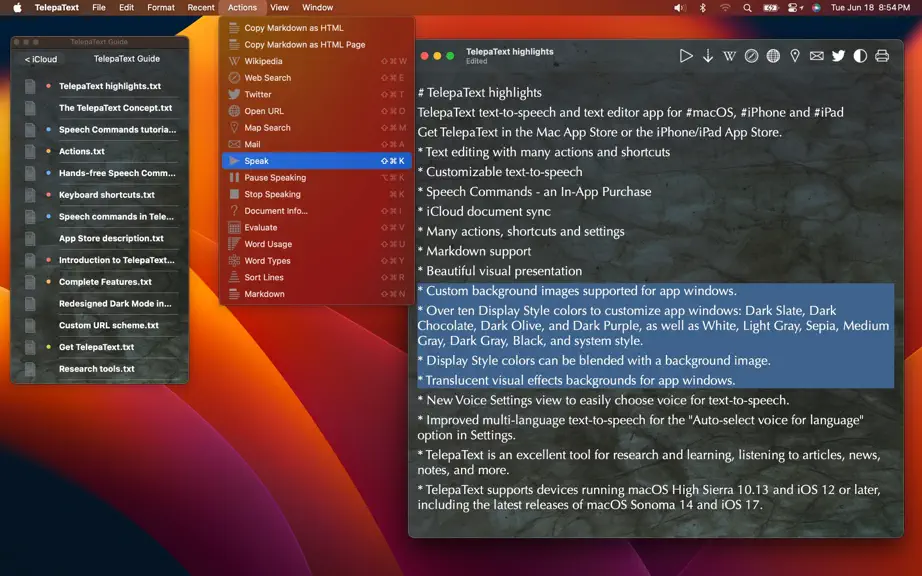
Task: Click the map pin toolbar icon
Action: (x=794, y=56)
